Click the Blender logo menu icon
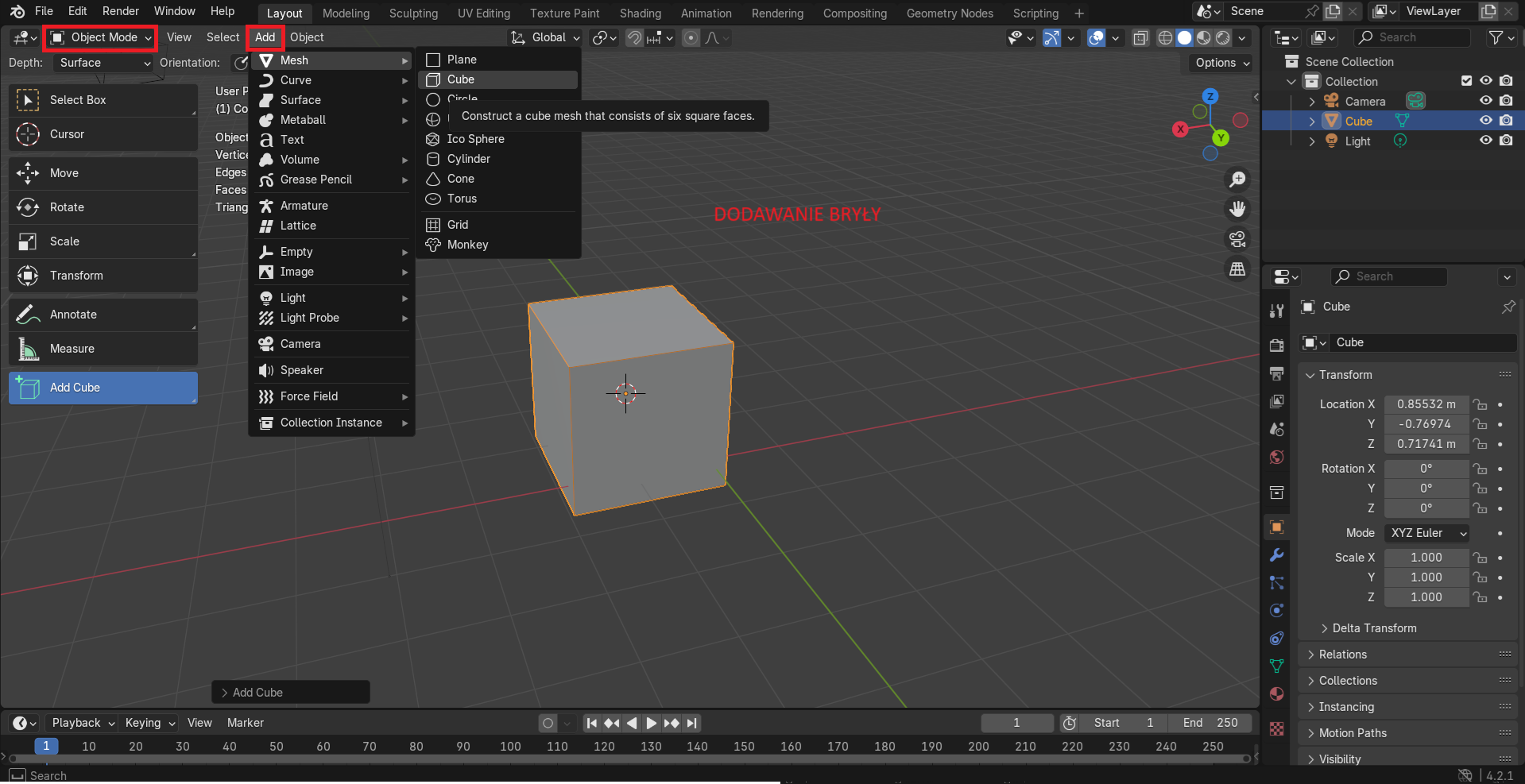 coord(17,11)
